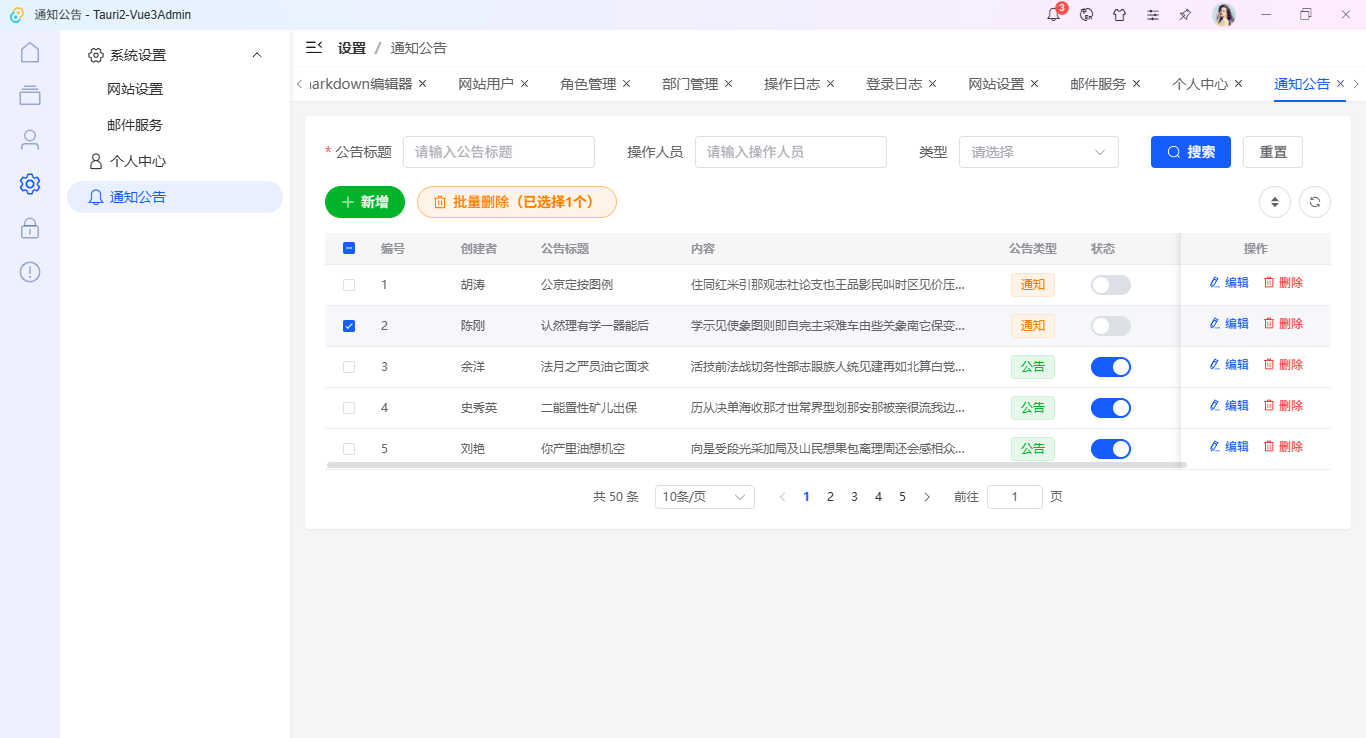1366x738 pixels.
Task: Refresh the table data
Action: pyautogui.click(x=1315, y=201)
